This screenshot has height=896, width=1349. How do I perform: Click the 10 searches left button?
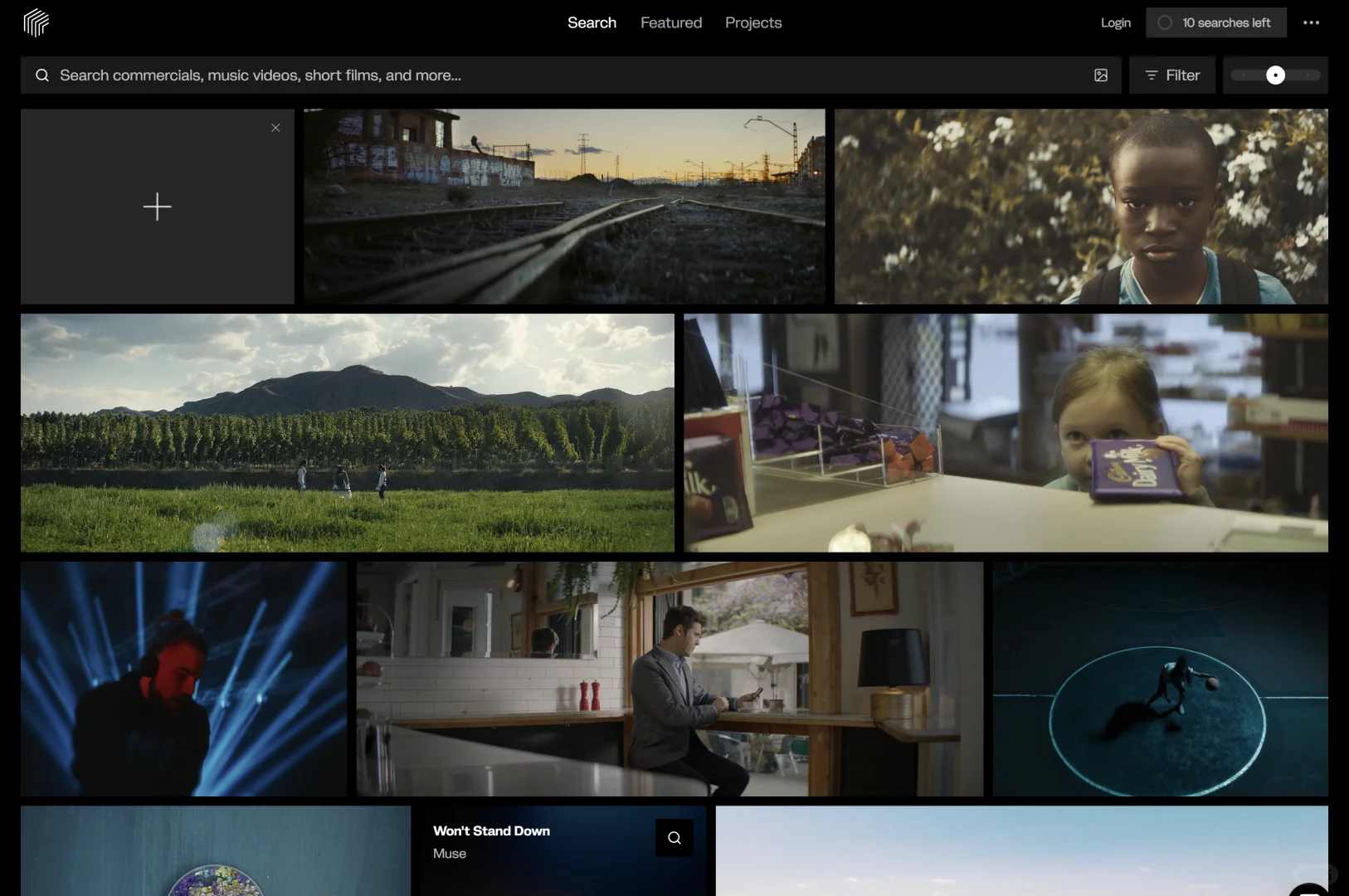pyautogui.click(x=1216, y=22)
